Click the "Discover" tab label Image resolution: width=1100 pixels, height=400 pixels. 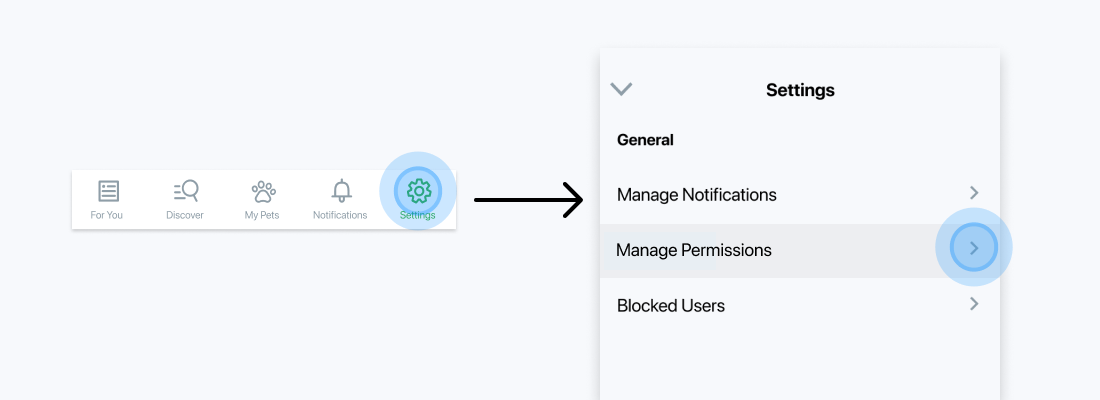click(x=185, y=215)
